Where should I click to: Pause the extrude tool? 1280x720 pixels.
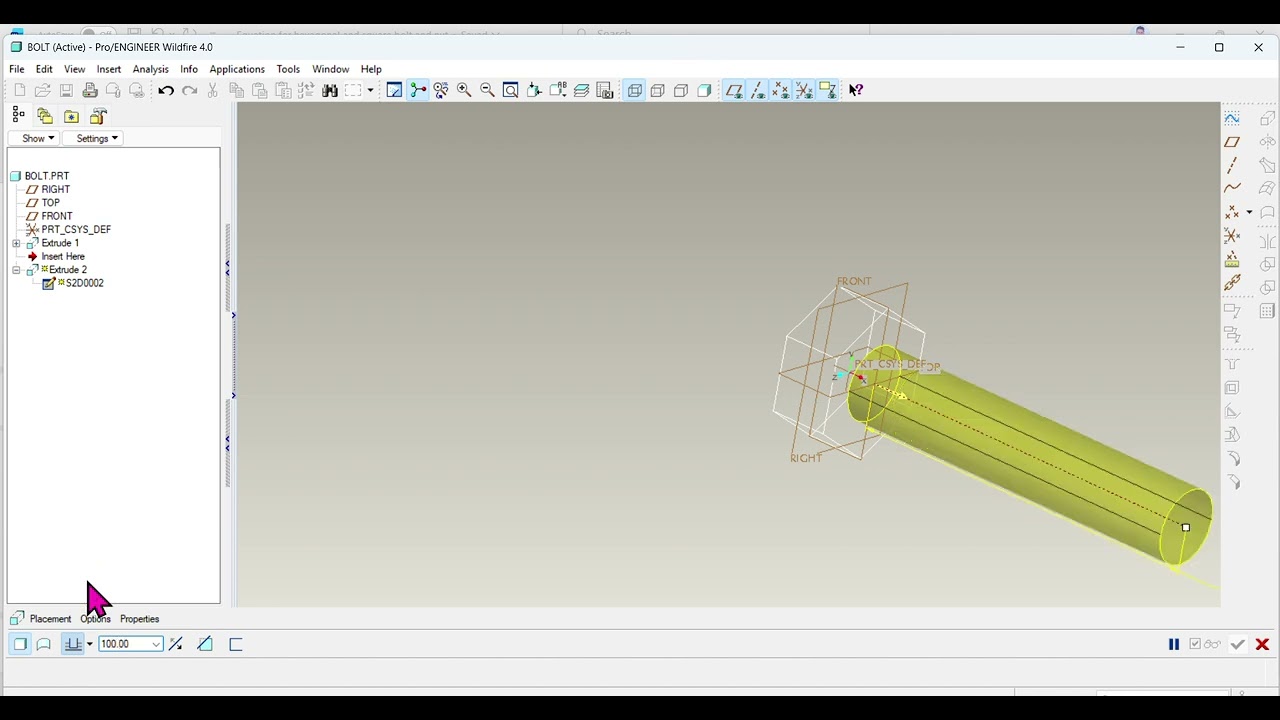[1174, 644]
